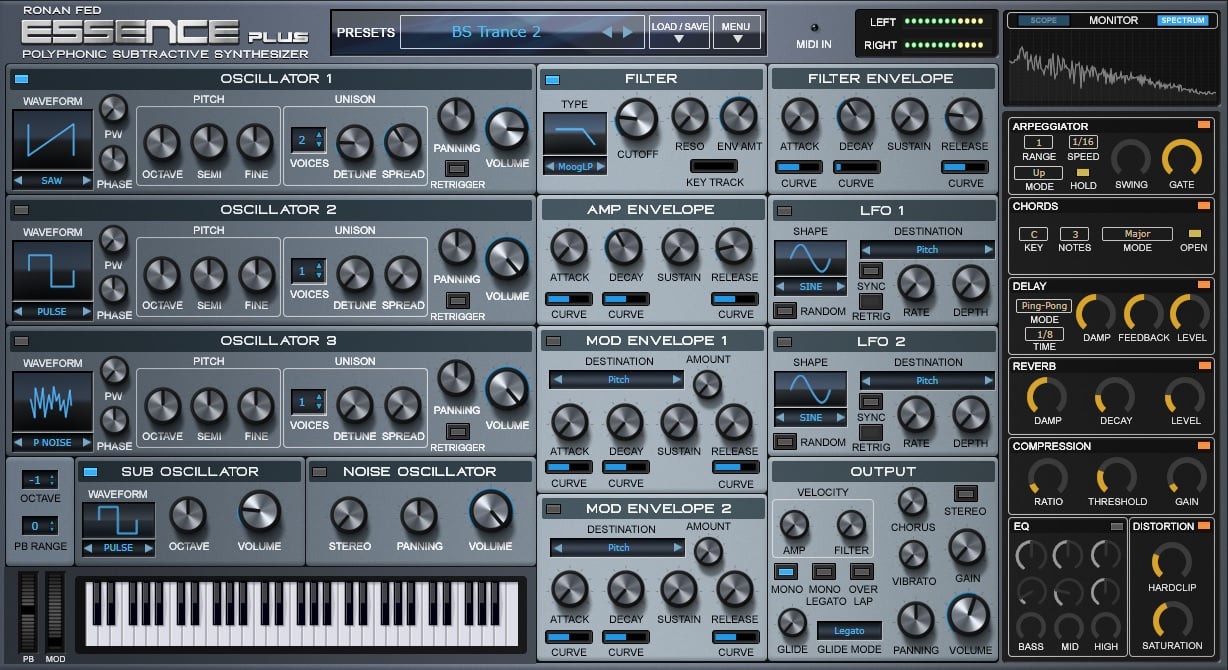The image size is (1228, 670).
Task: Click the Oscillator 1 Detune knob
Action: 354,143
